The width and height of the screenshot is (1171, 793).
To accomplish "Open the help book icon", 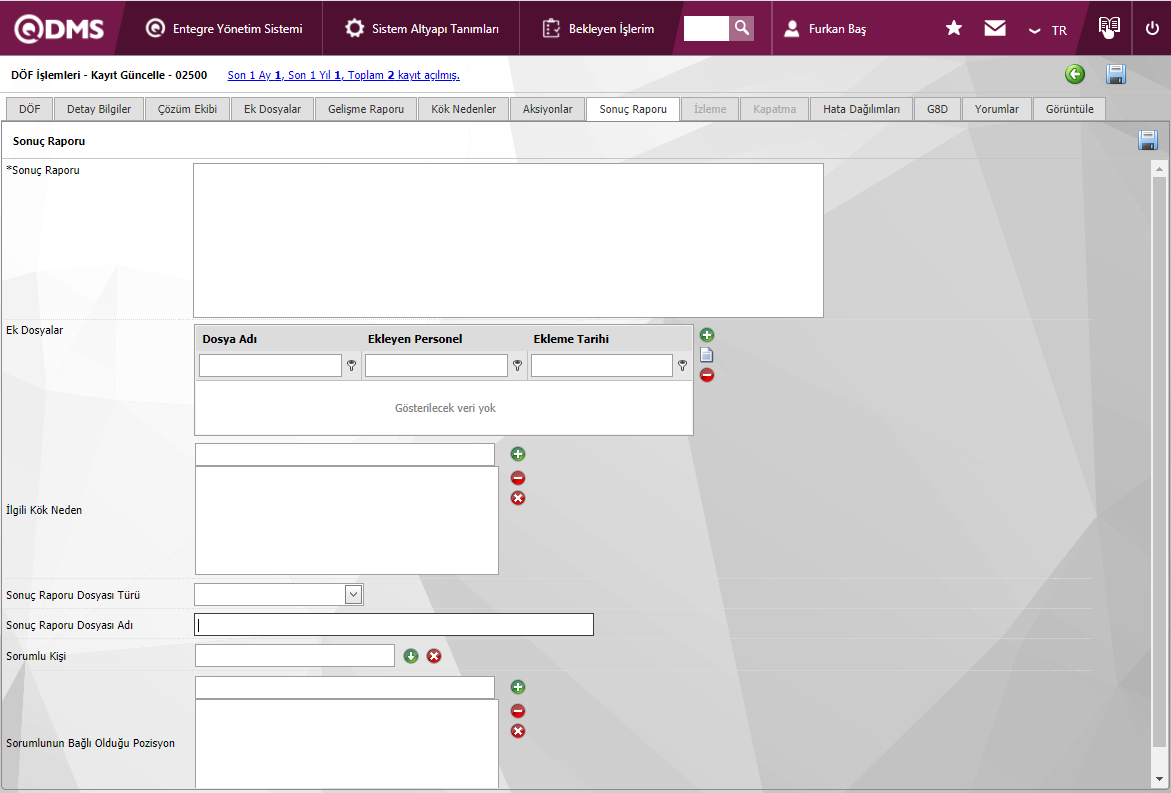I will [x=1109, y=27].
